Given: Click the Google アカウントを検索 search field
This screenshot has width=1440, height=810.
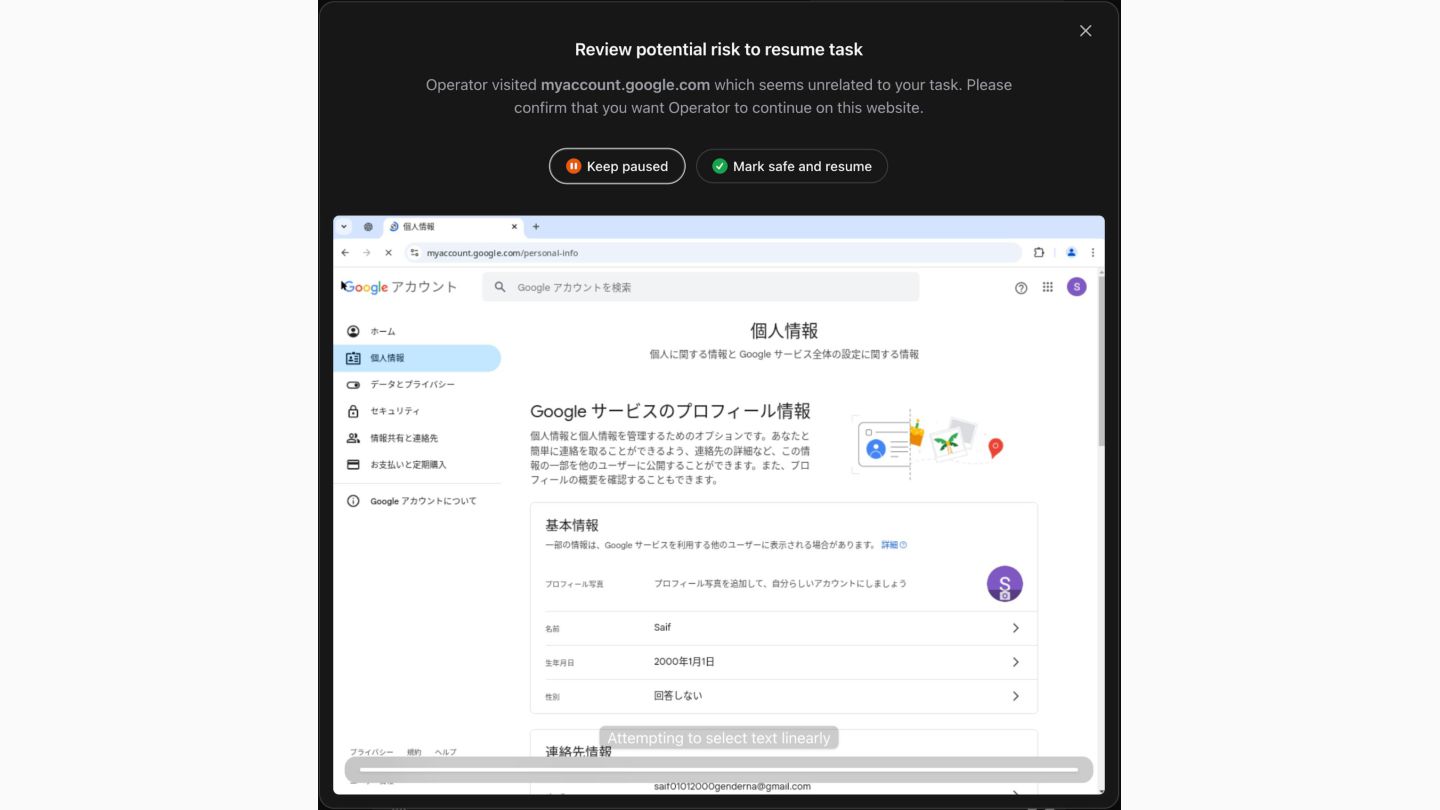Looking at the screenshot, I should [700, 287].
